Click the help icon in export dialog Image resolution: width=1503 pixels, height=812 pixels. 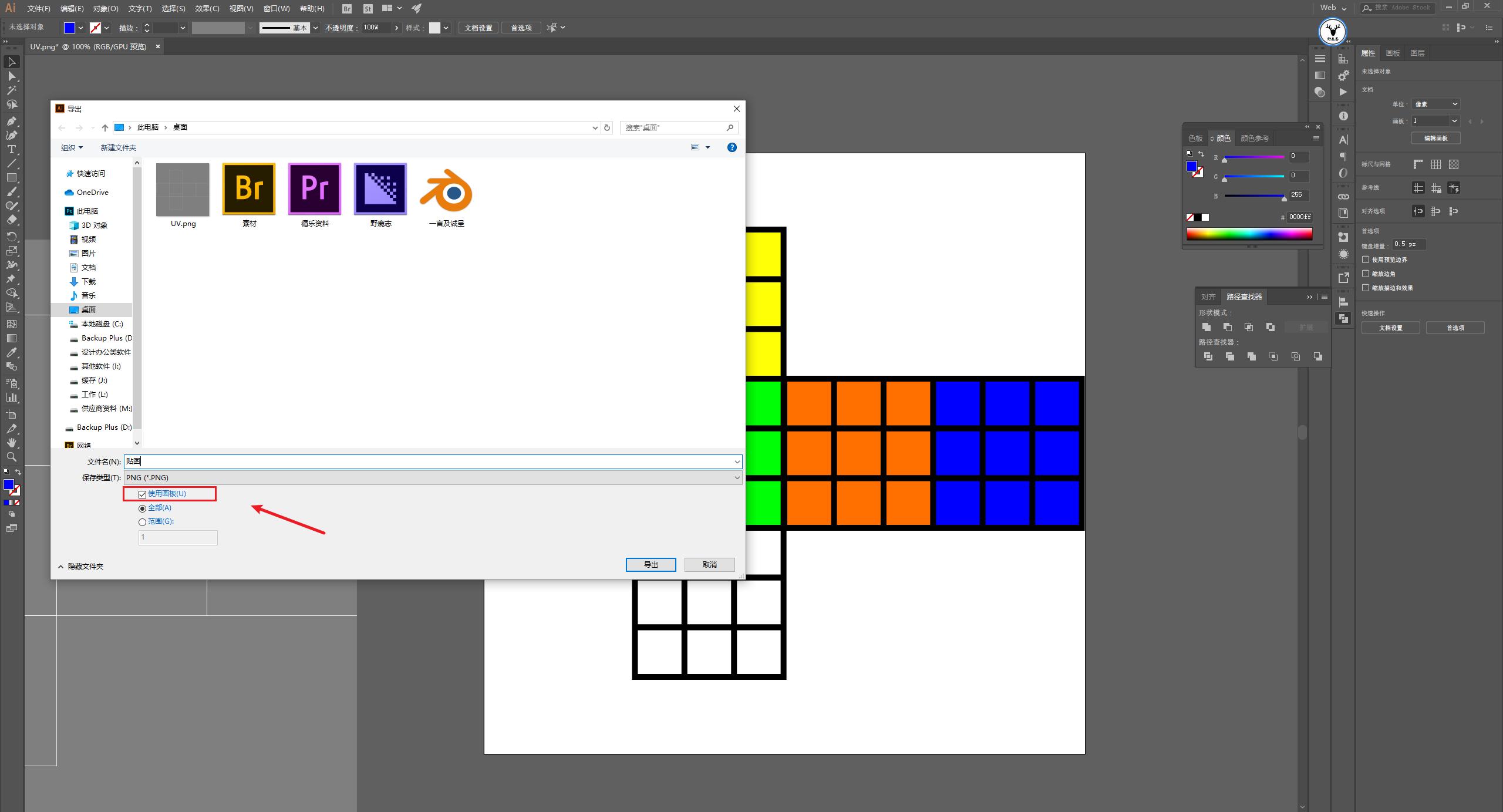pos(732,147)
